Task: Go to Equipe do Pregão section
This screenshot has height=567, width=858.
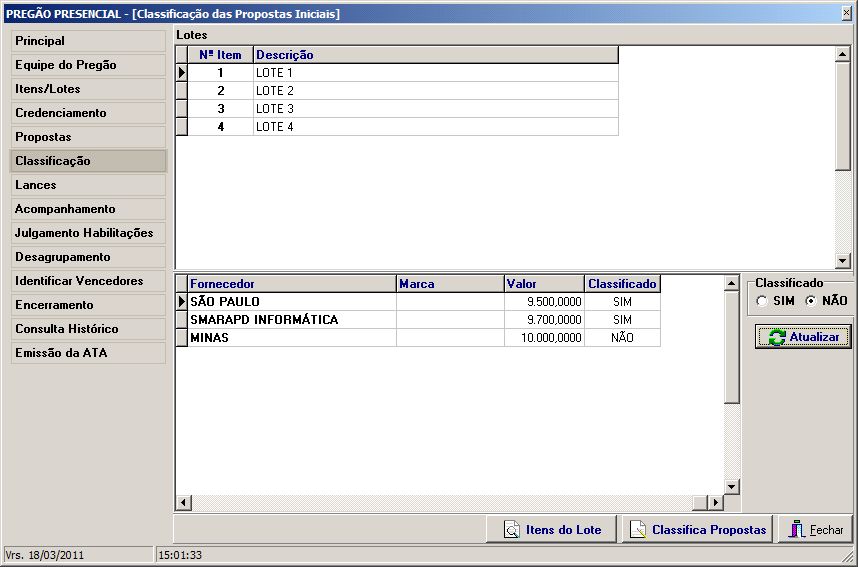Action: click(88, 65)
